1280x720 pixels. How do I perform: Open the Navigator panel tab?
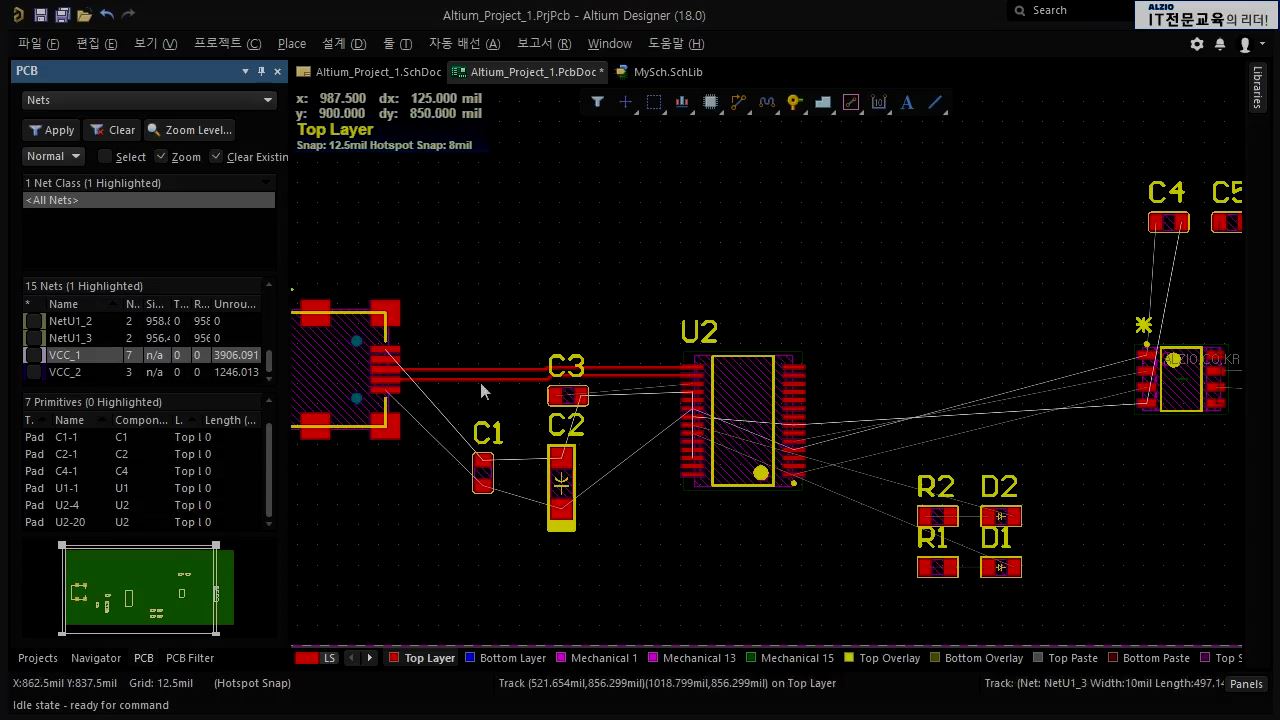96,658
